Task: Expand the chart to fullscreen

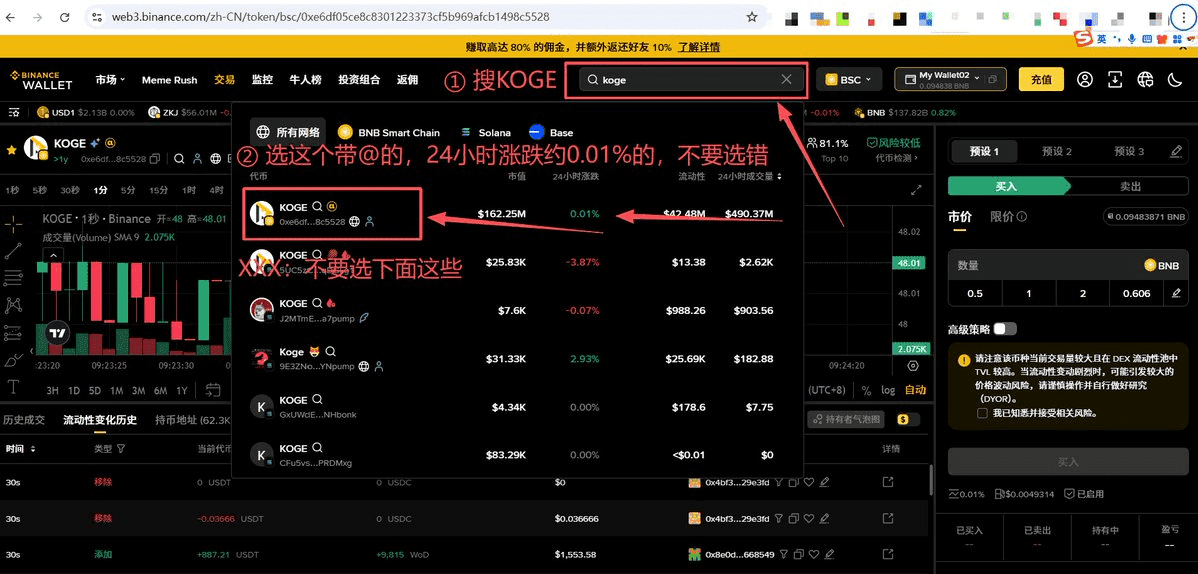Action: [916, 190]
